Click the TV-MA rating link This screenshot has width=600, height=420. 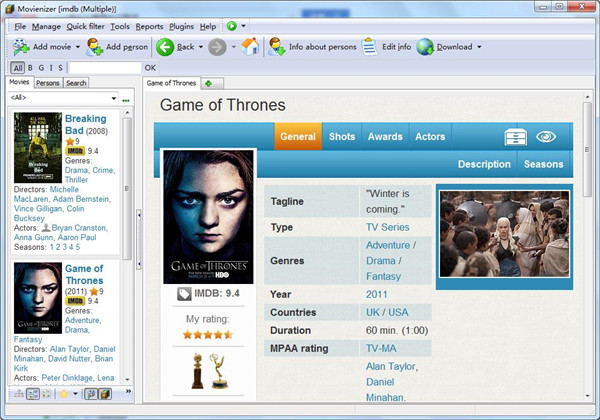(381, 348)
